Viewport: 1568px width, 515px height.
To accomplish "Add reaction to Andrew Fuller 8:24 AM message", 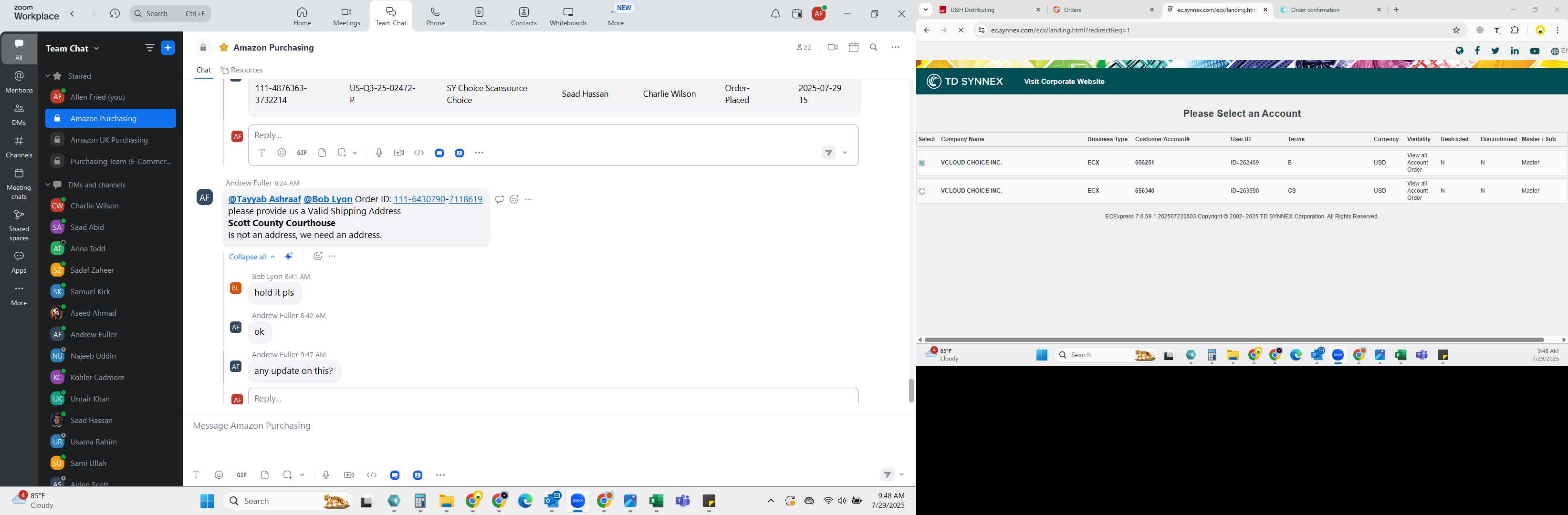I will (x=514, y=199).
